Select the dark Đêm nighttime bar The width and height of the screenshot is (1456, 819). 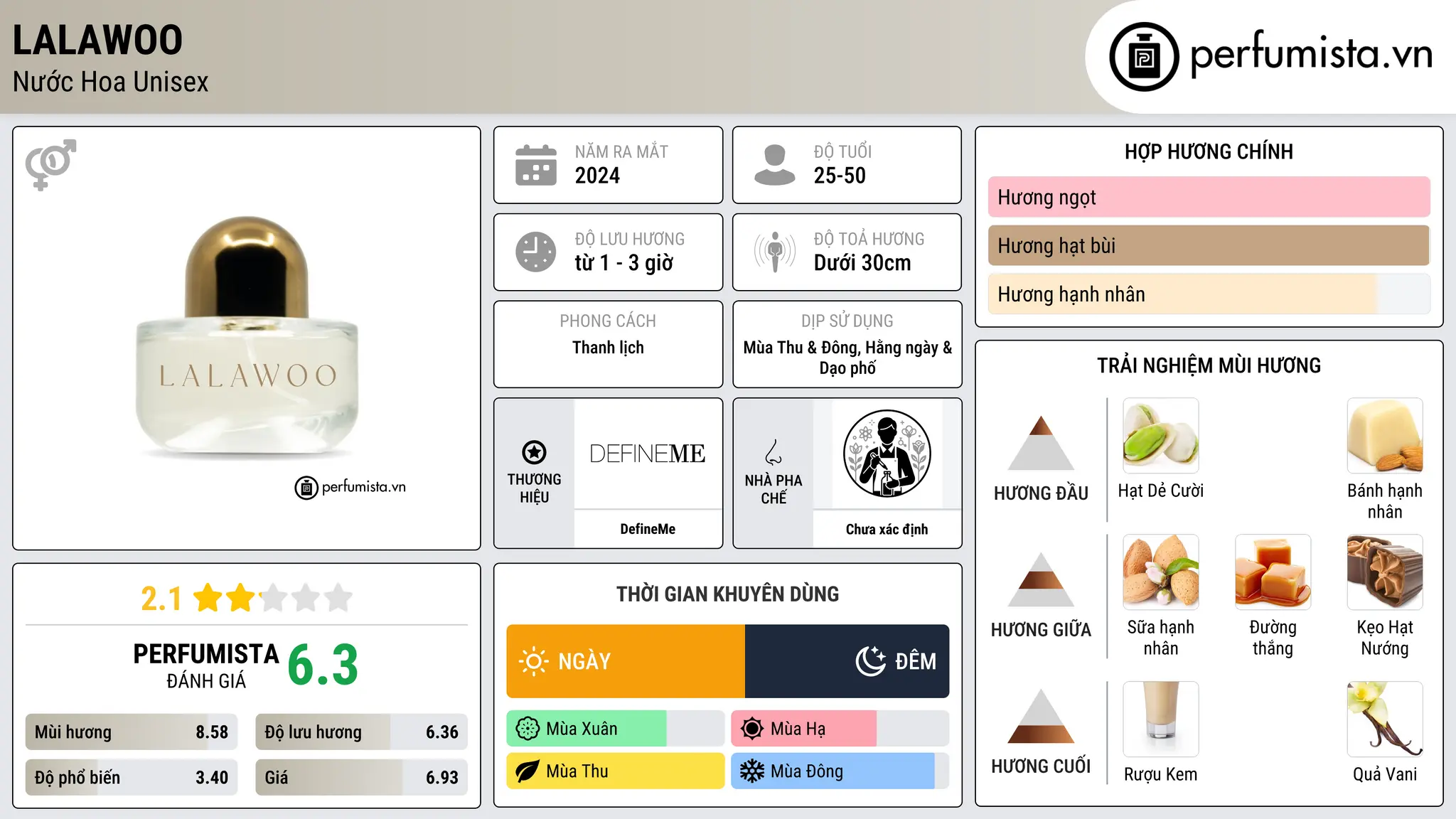pos(847,661)
